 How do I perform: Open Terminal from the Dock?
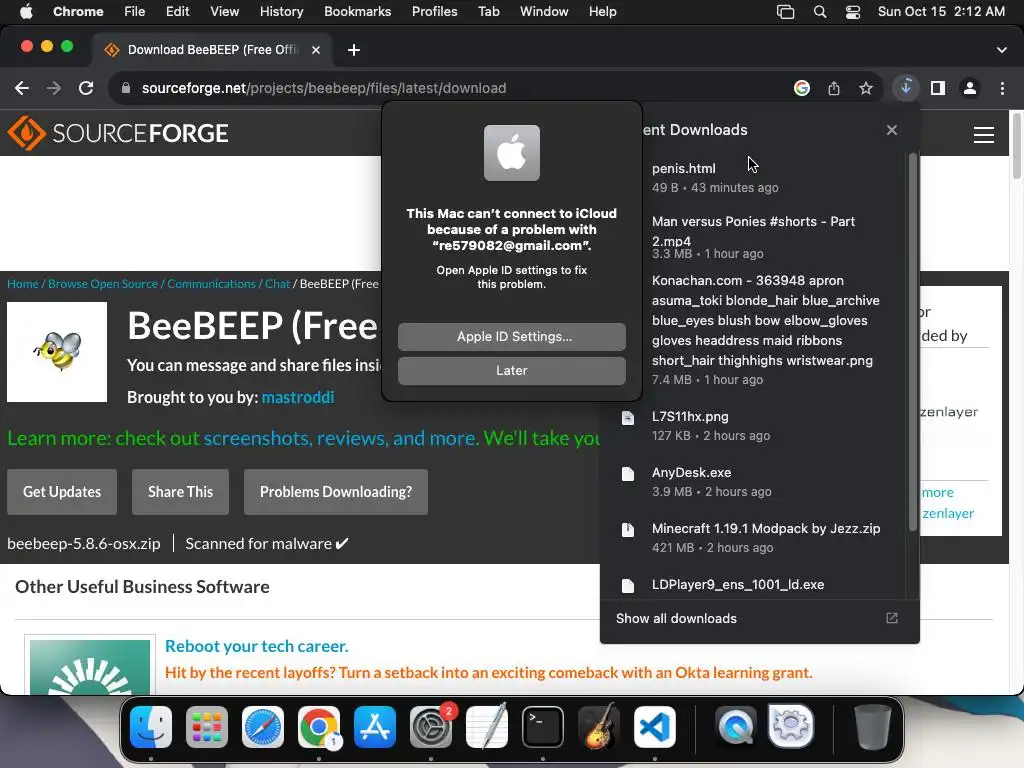543,727
